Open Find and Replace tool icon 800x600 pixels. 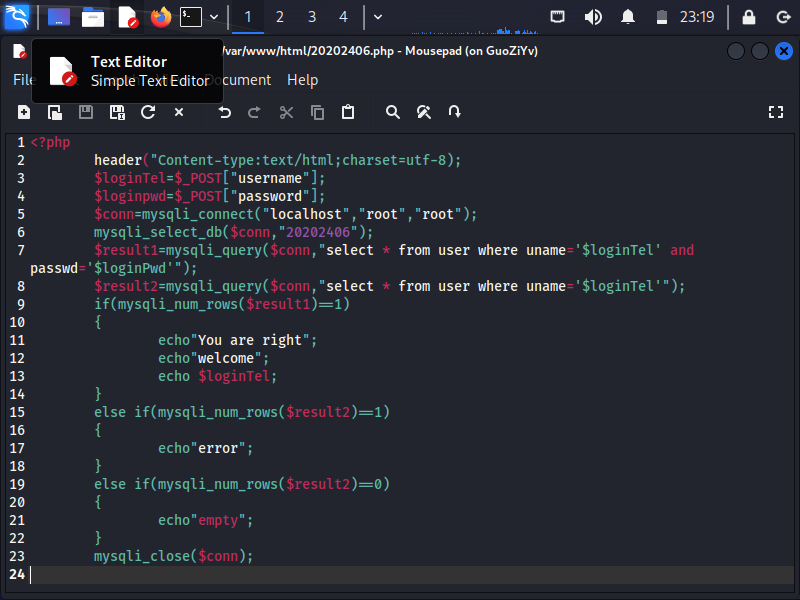click(423, 112)
